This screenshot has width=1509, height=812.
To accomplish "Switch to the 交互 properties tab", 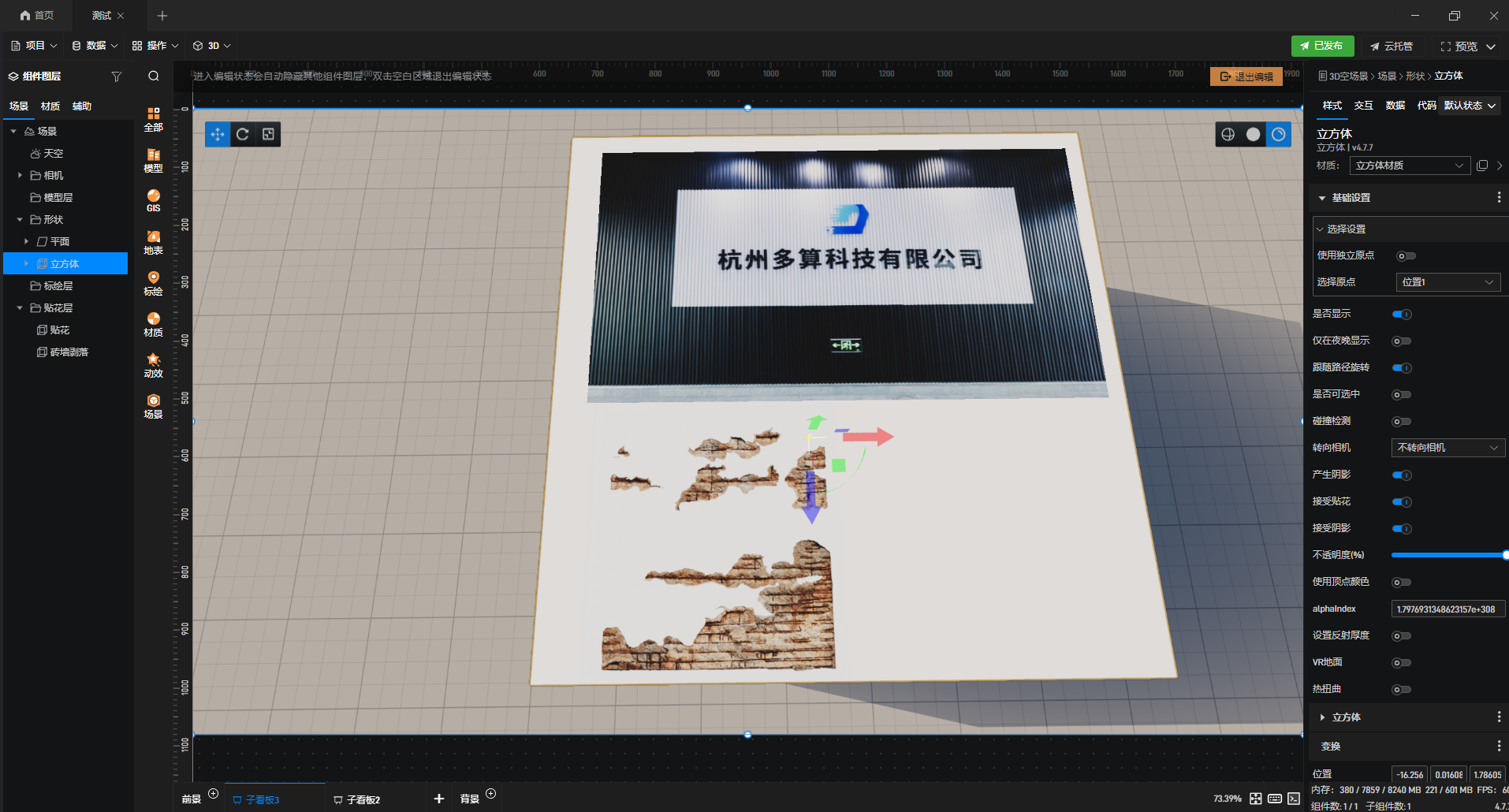I will point(1364,106).
